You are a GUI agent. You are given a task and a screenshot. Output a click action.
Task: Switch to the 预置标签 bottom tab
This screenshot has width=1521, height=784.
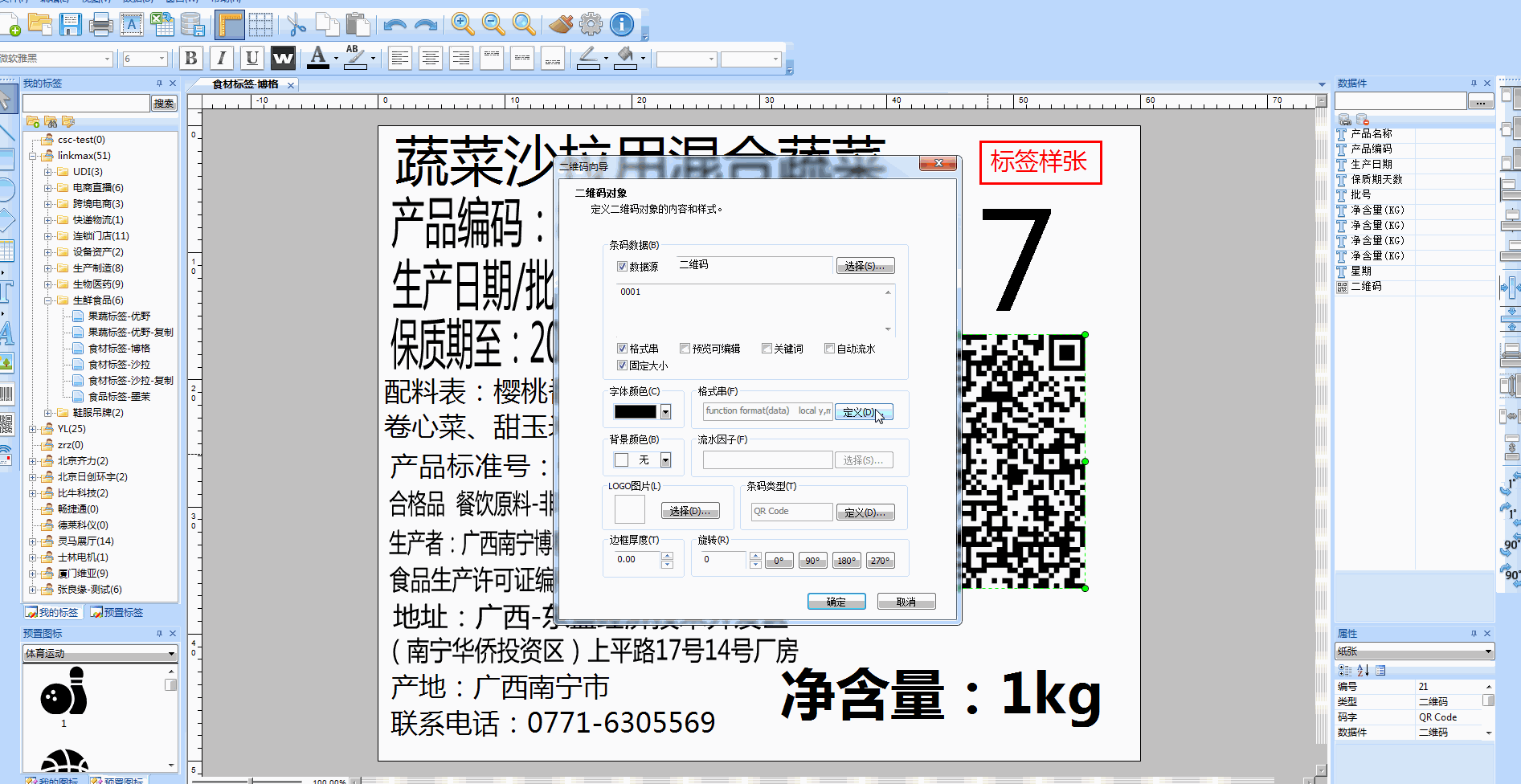tap(117, 612)
